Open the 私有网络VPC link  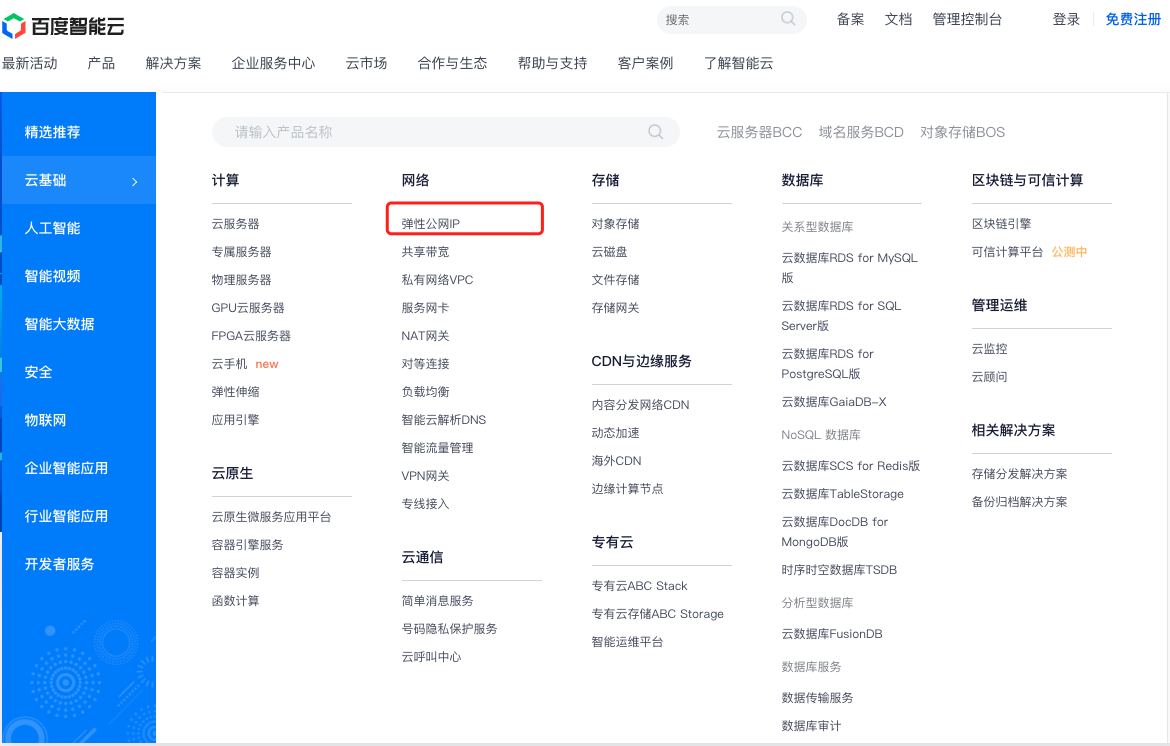click(x=437, y=280)
